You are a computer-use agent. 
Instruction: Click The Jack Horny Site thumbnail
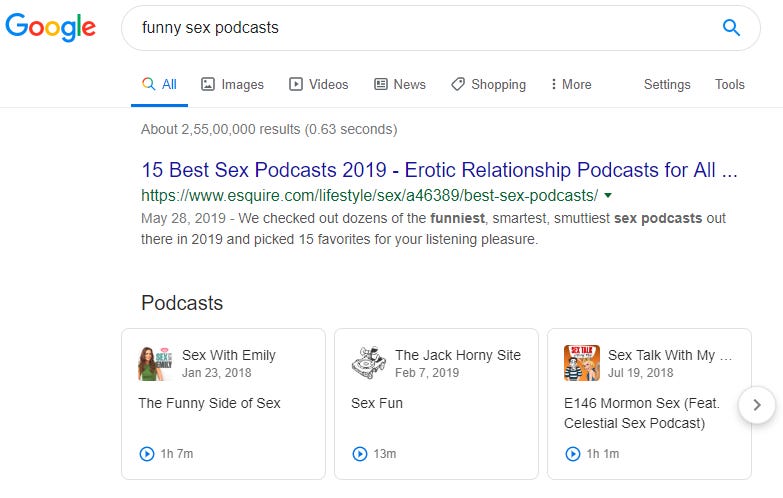coord(369,364)
